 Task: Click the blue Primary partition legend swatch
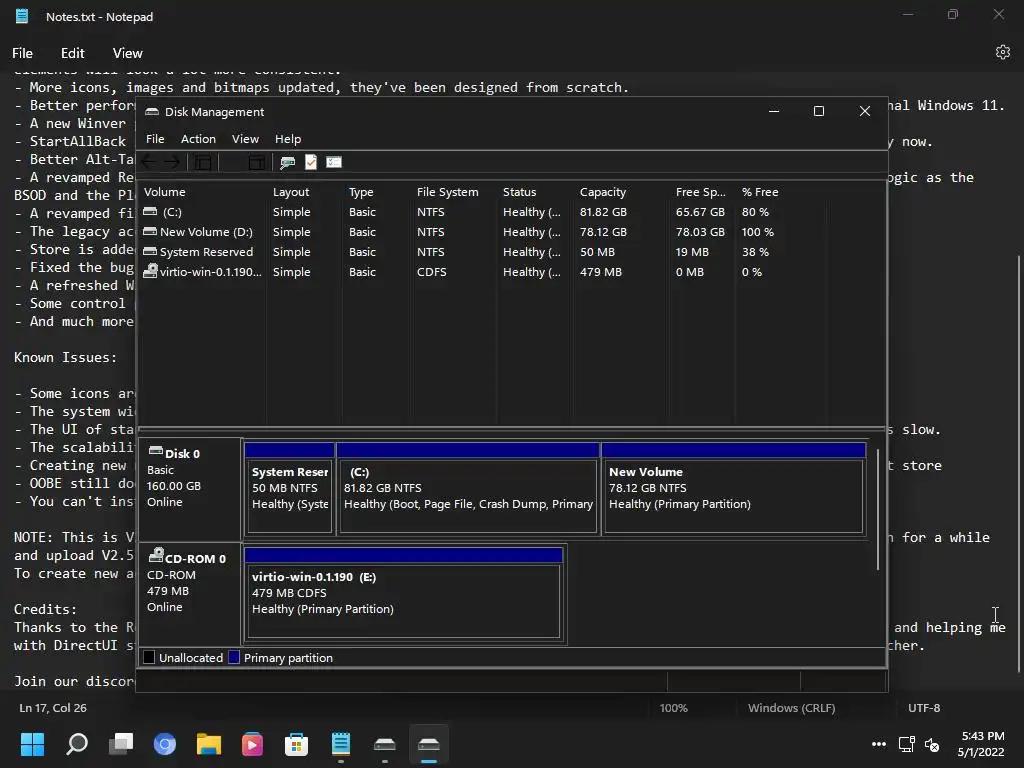tap(234, 658)
